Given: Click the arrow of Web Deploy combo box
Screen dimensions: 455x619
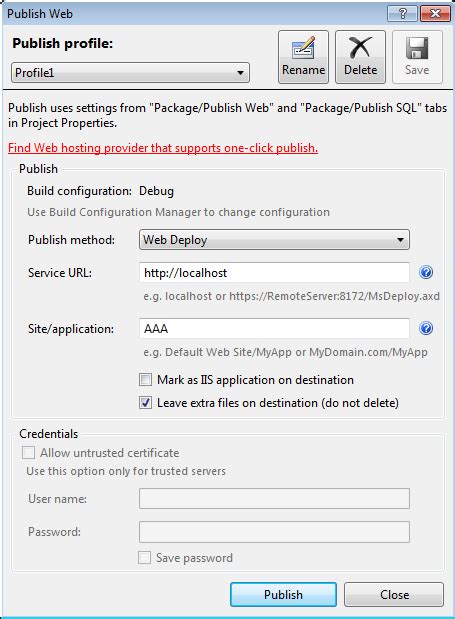Looking at the screenshot, I should [400, 240].
